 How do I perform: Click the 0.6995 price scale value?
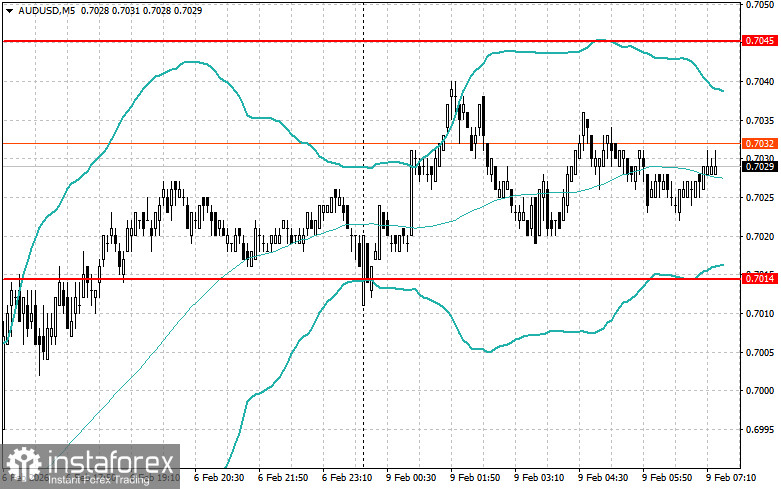pos(760,430)
